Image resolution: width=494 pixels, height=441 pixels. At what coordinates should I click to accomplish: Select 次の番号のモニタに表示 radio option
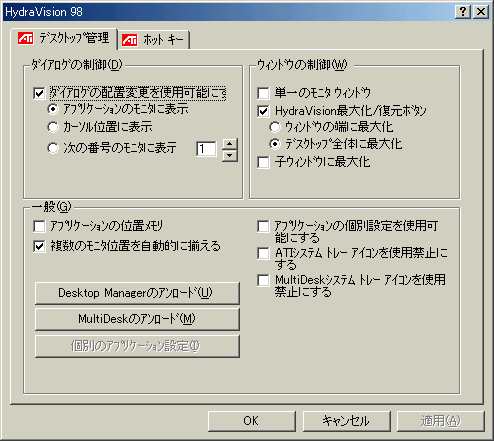[53, 148]
